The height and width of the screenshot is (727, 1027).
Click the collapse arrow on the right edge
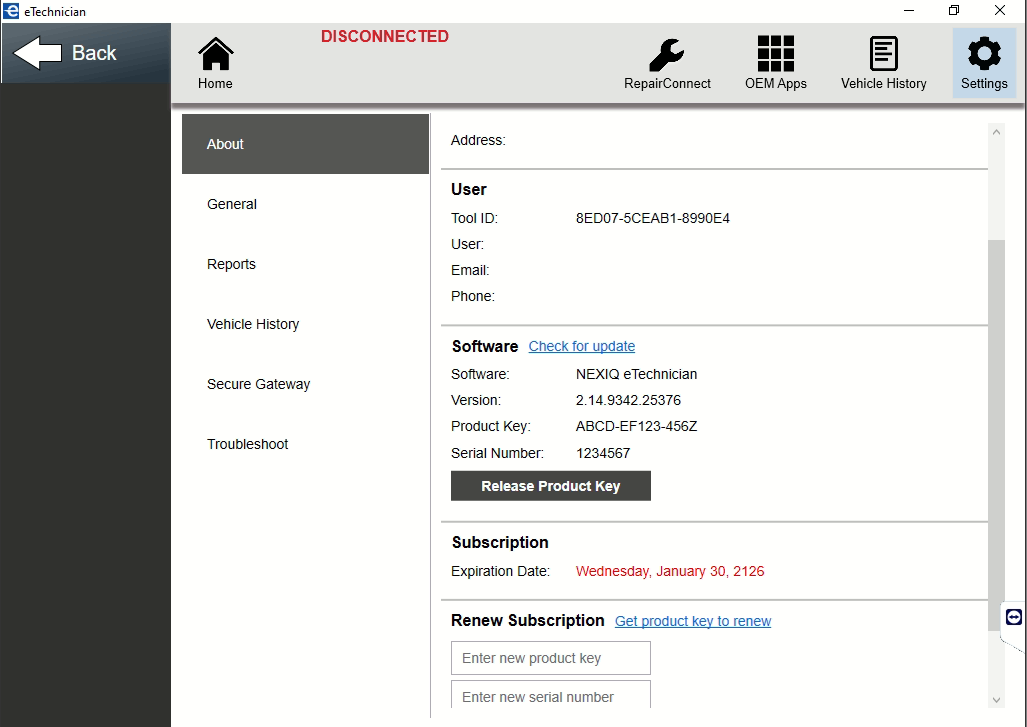point(1013,617)
